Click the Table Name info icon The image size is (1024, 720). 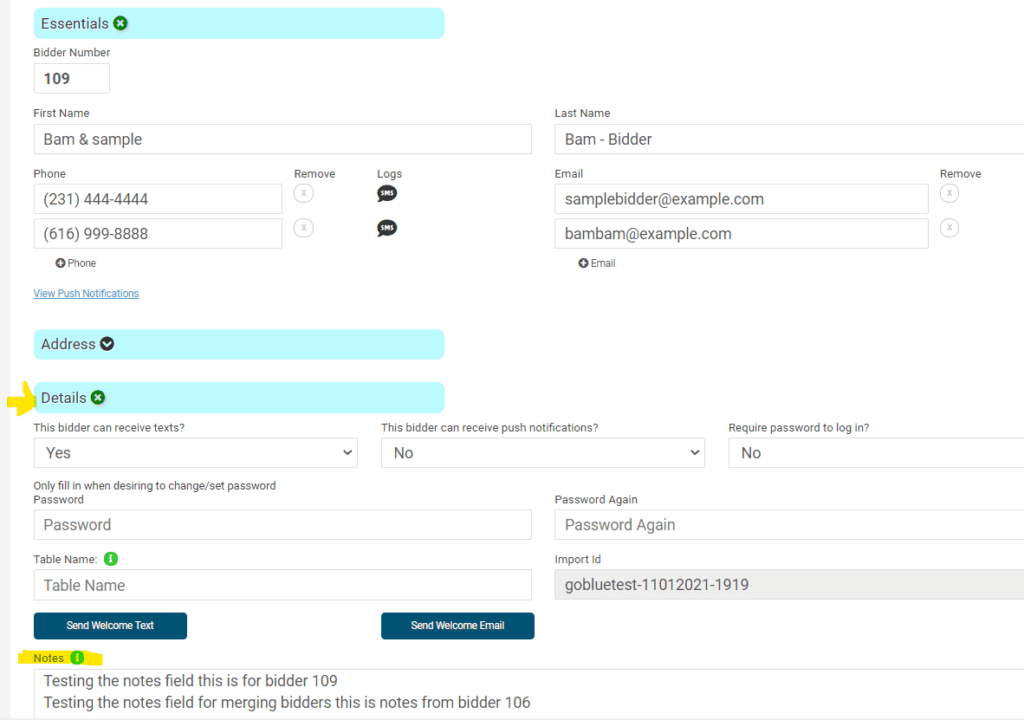111,559
